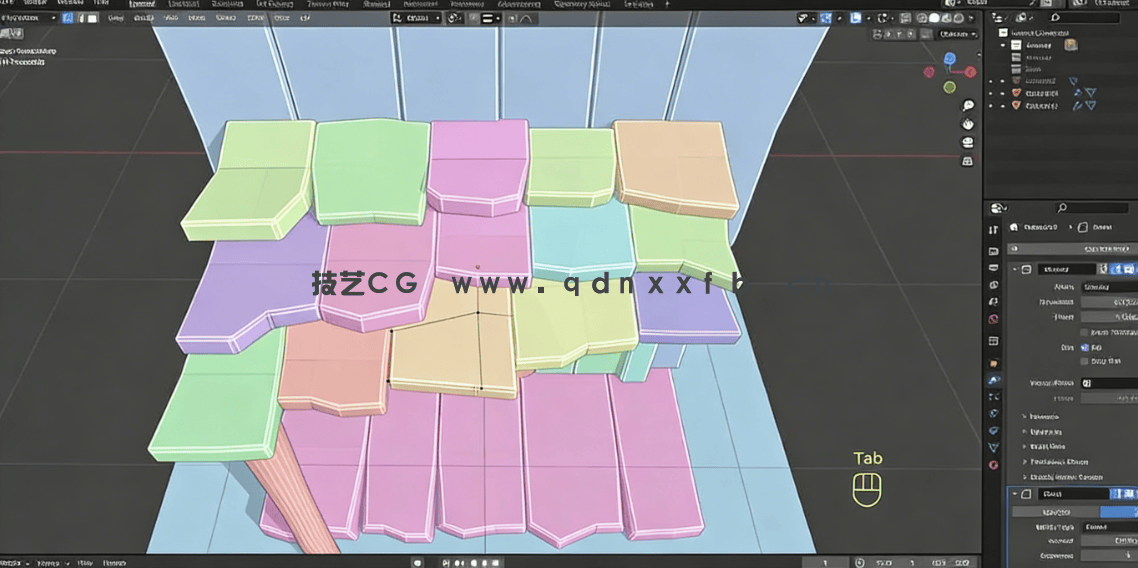Switch to the Shading workspace tab
This screenshot has width=1138, height=568.
pyautogui.click(x=377, y=4)
